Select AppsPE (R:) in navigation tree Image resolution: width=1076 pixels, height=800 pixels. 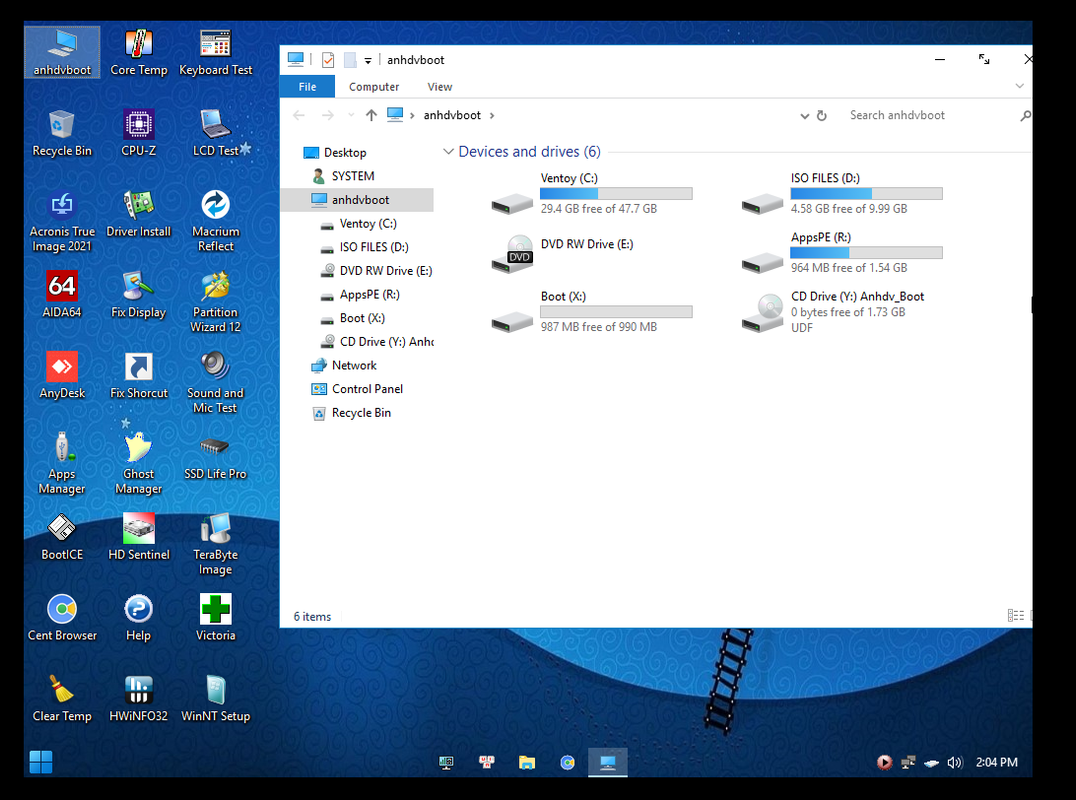point(369,294)
